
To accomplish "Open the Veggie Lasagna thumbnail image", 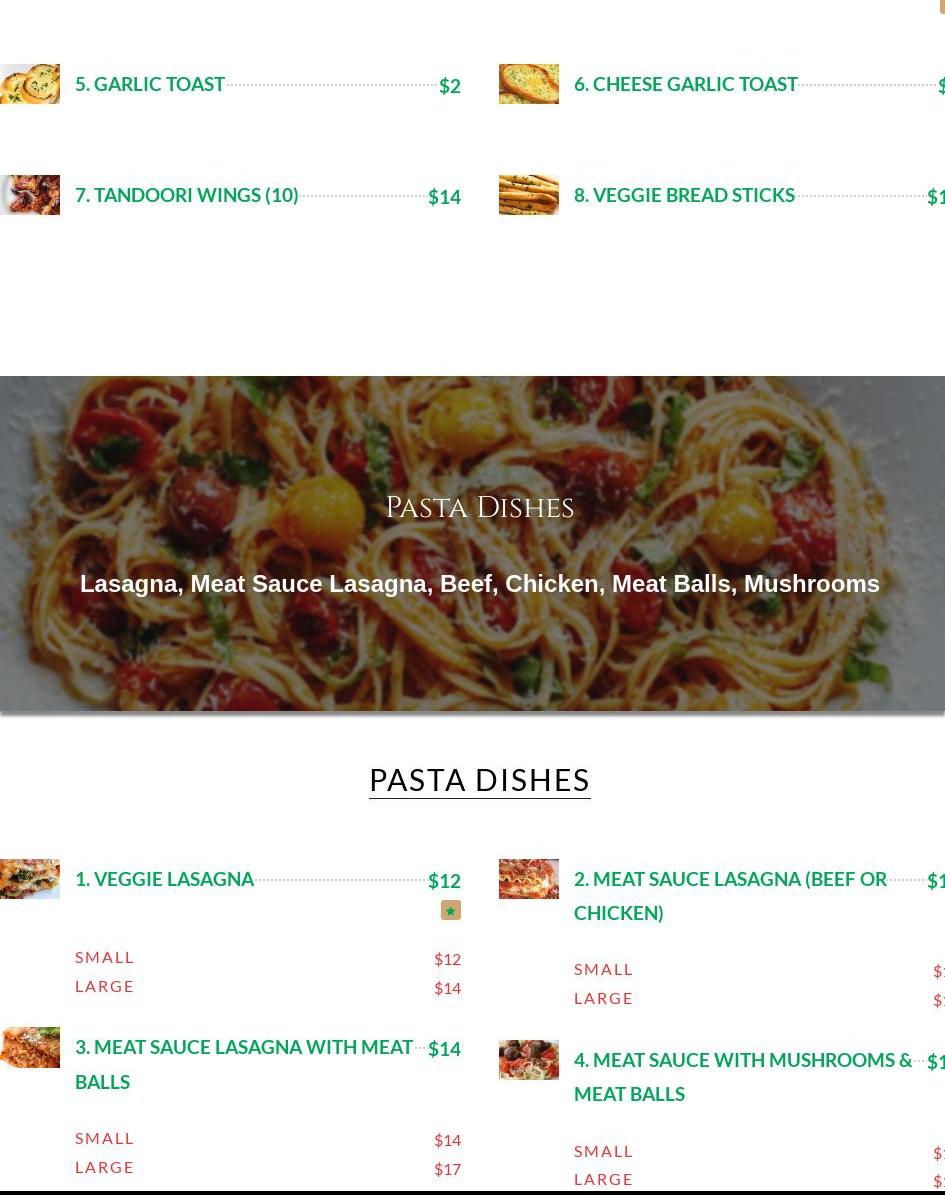I will coord(30,879).
